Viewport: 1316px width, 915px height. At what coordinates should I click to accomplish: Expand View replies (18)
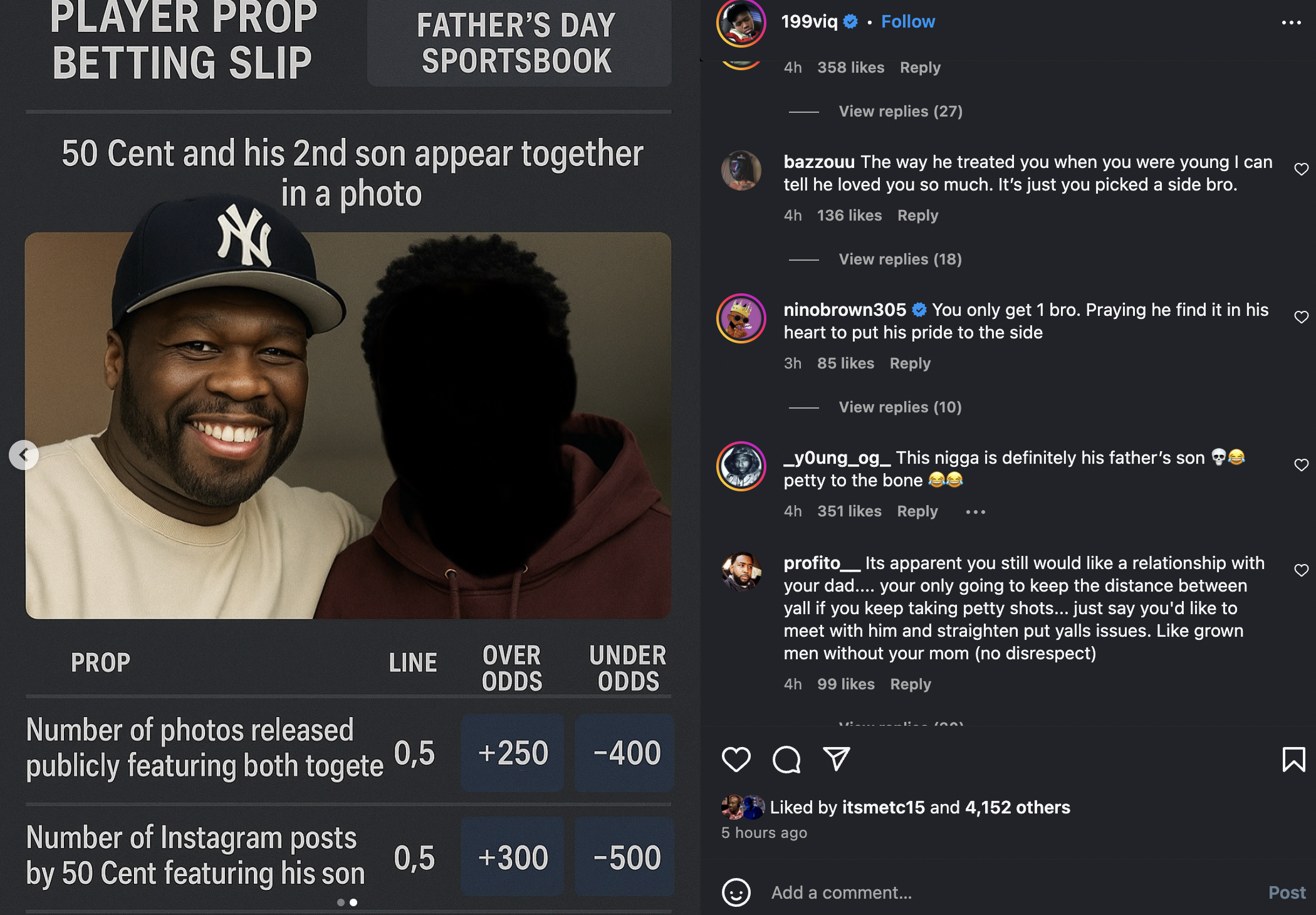point(900,259)
